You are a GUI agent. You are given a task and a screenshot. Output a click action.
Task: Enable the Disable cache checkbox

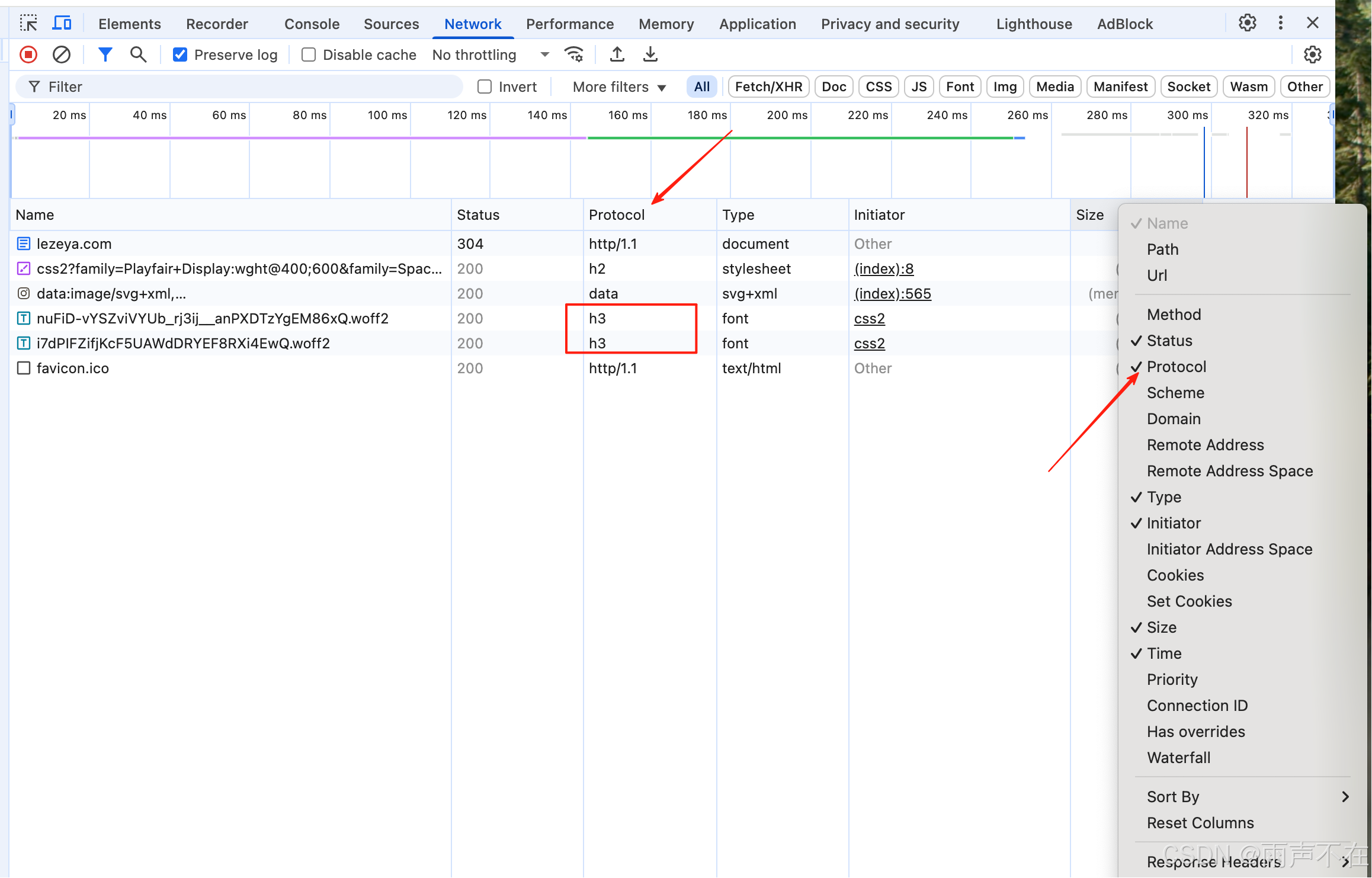pos(309,55)
